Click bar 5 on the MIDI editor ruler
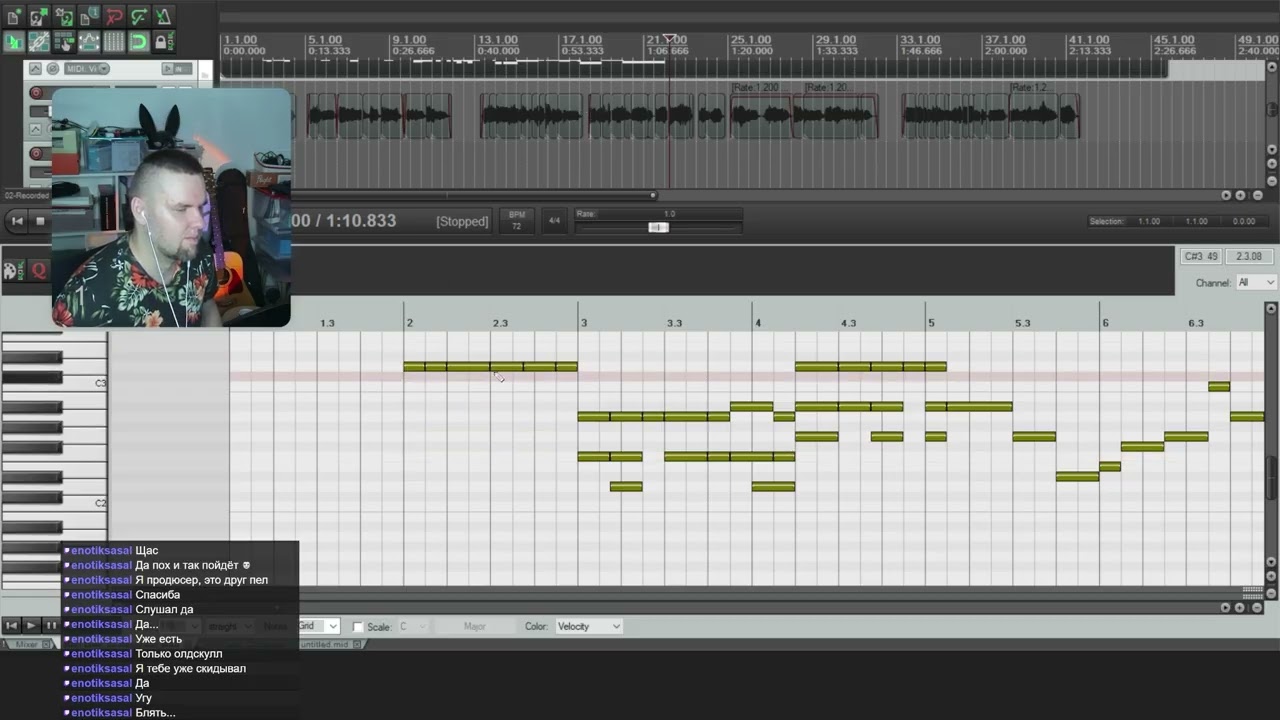Image resolution: width=1280 pixels, height=720 pixels. point(931,323)
